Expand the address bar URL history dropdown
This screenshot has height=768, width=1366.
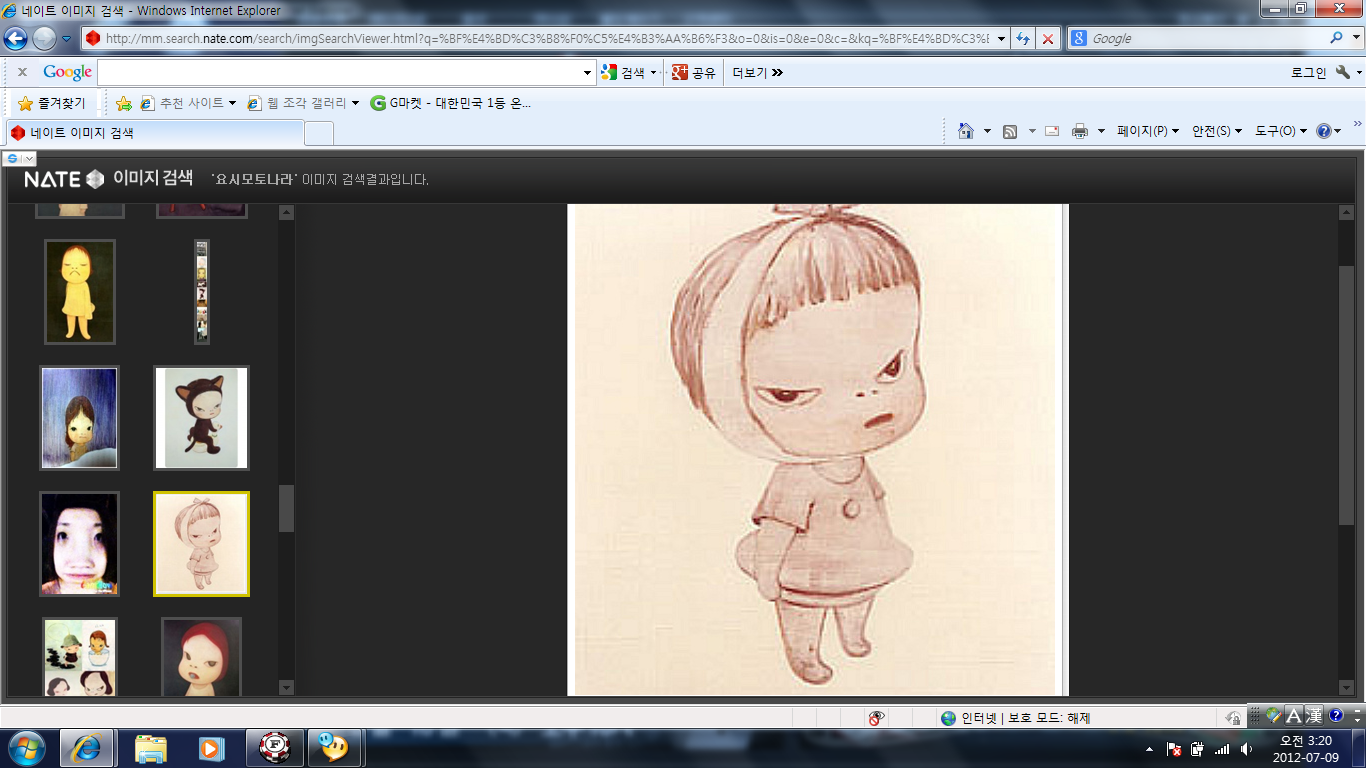(1002, 38)
